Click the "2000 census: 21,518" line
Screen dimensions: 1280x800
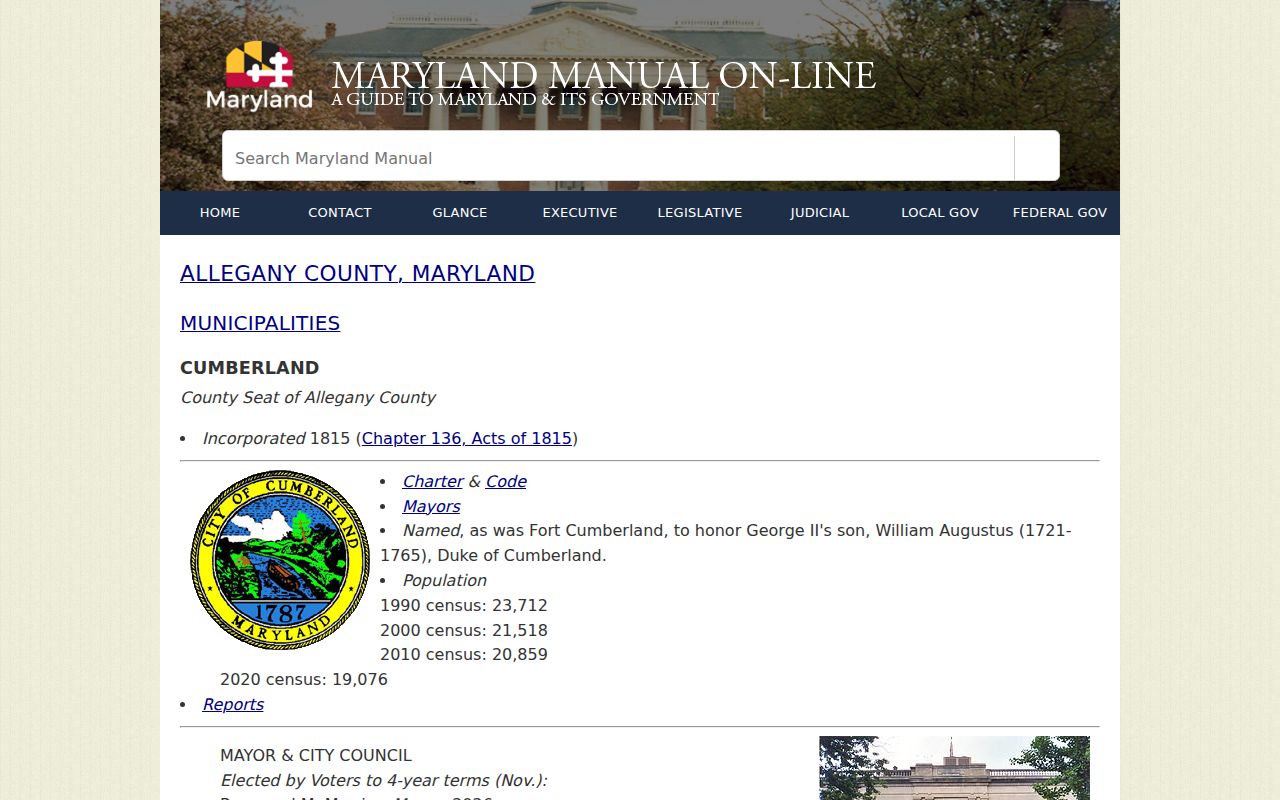(x=464, y=630)
